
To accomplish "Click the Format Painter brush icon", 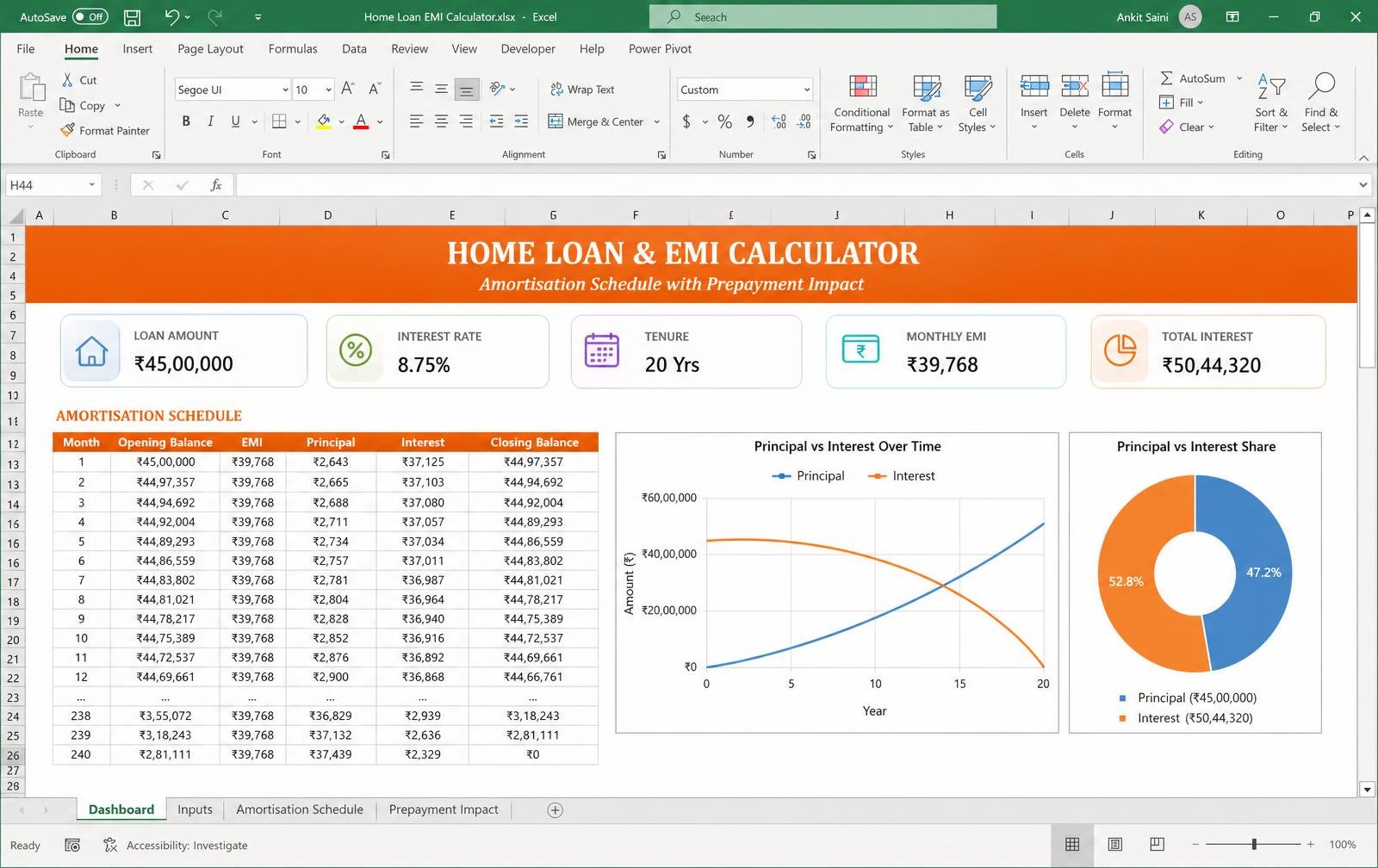I will [67, 130].
